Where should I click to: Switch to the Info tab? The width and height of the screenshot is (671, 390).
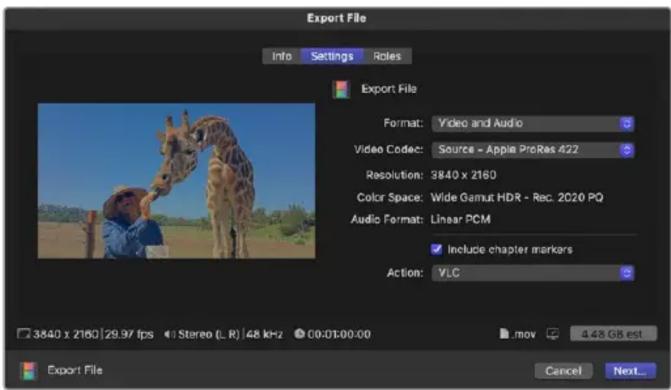coord(282,56)
